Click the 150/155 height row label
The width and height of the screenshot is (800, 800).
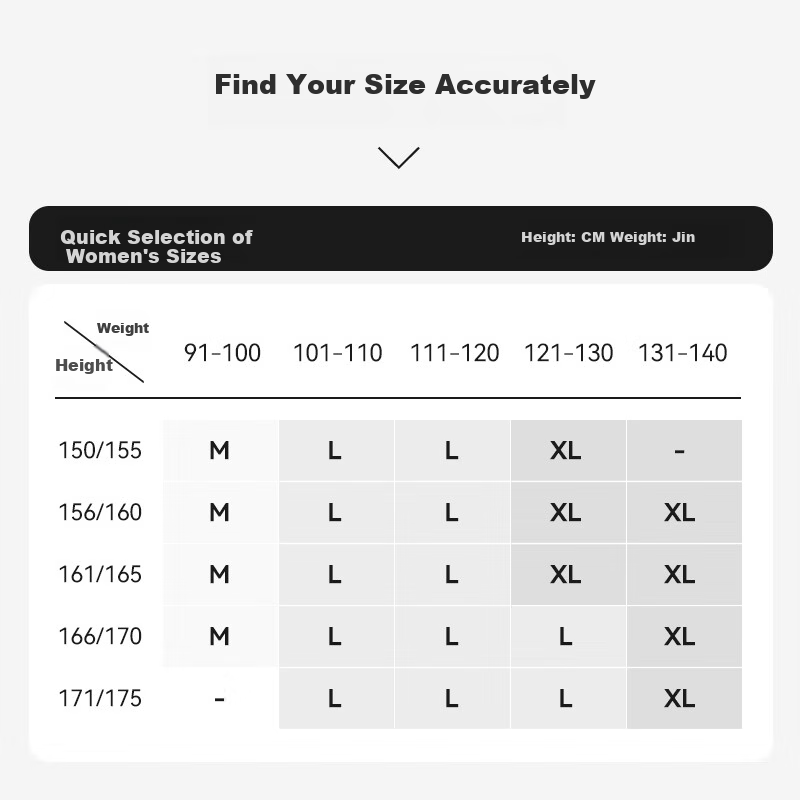click(x=100, y=451)
